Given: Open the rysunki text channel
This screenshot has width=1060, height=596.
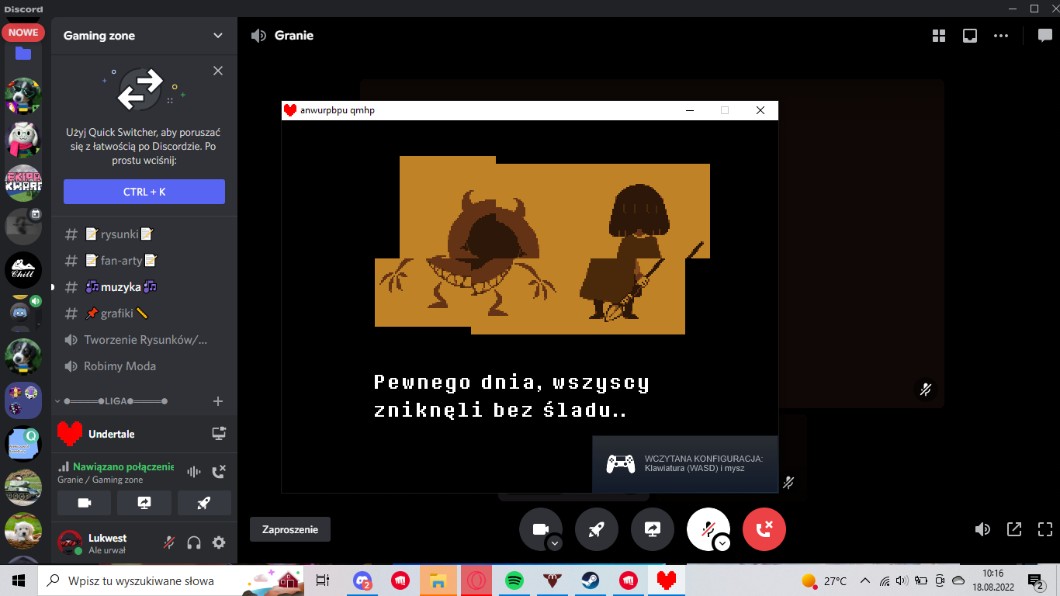Looking at the screenshot, I should 119,234.
